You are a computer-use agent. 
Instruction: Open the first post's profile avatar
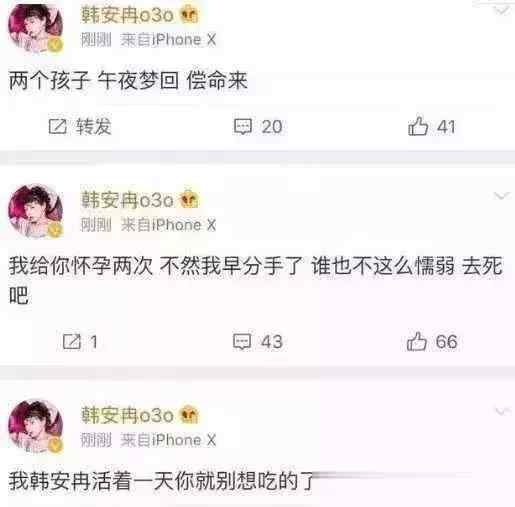tap(36, 28)
